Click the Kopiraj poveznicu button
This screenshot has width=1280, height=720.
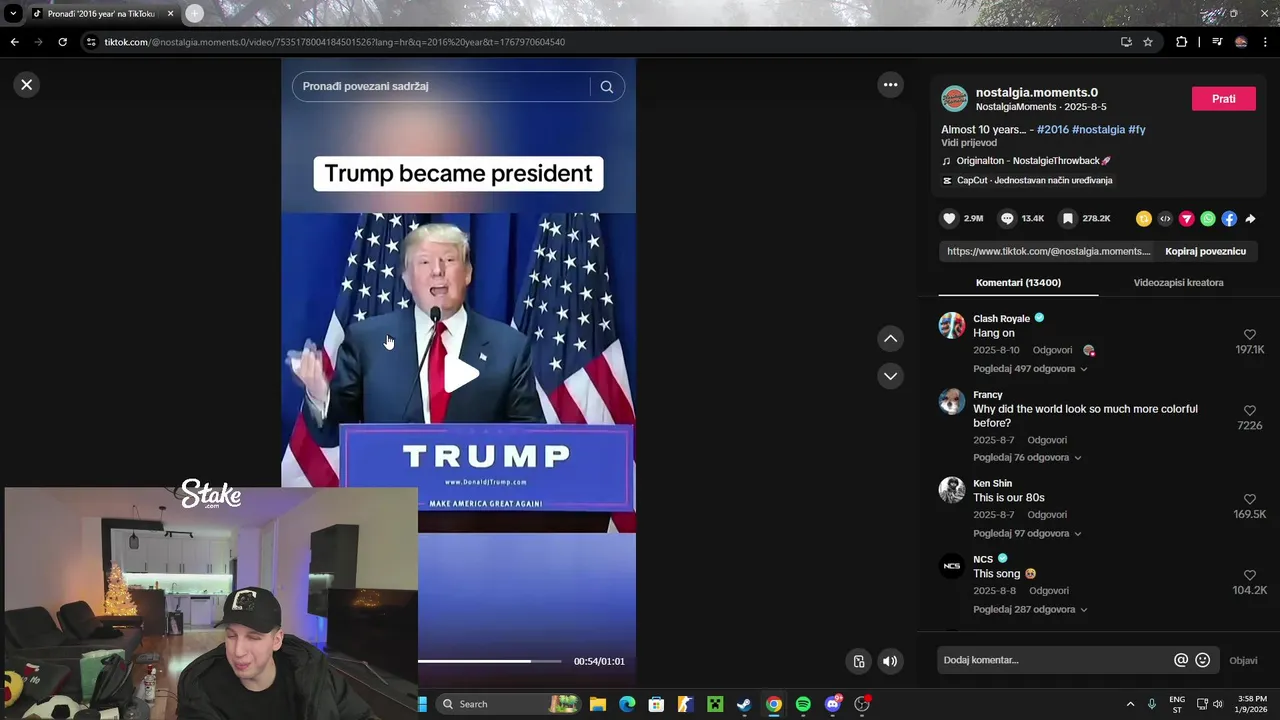[x=1205, y=251]
